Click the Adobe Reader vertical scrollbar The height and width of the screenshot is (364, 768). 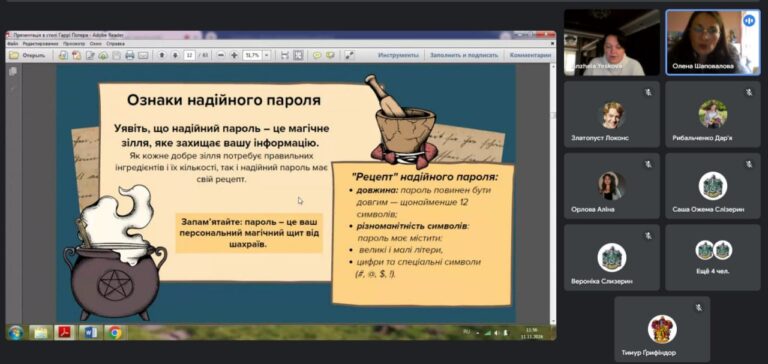[553, 194]
